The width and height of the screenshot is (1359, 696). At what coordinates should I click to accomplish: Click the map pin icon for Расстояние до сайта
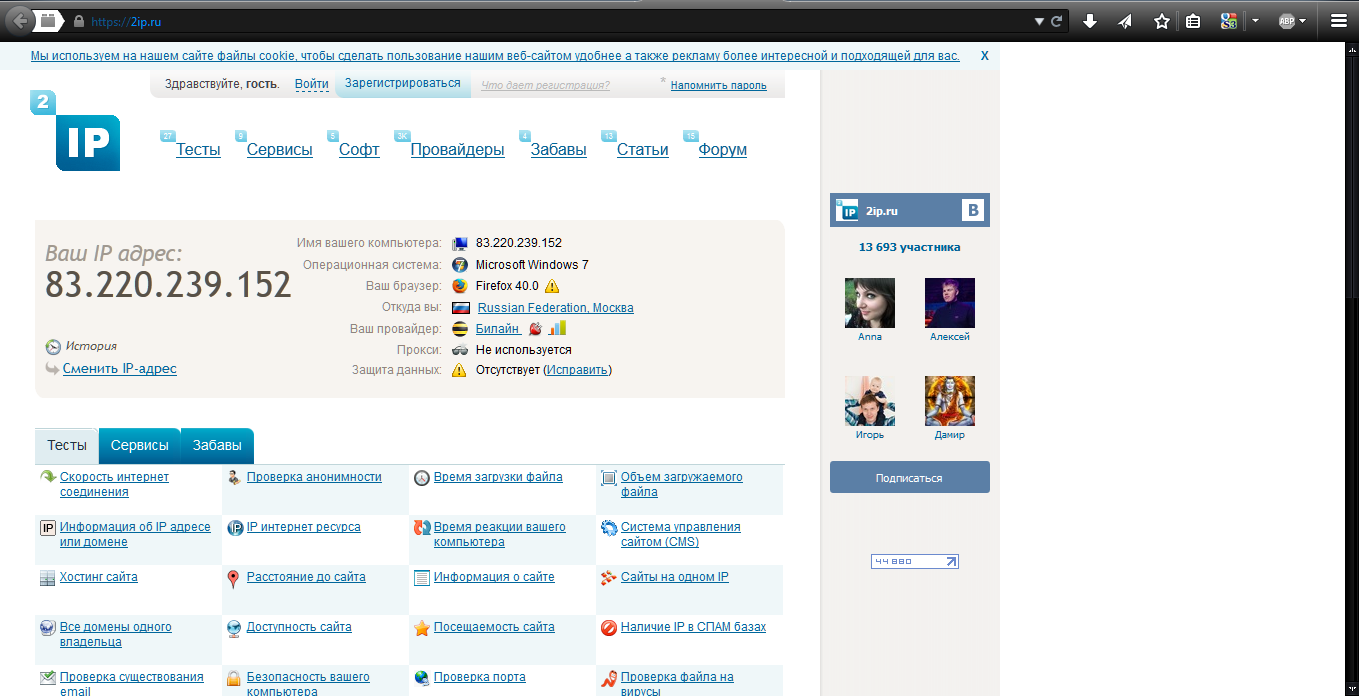[233, 578]
